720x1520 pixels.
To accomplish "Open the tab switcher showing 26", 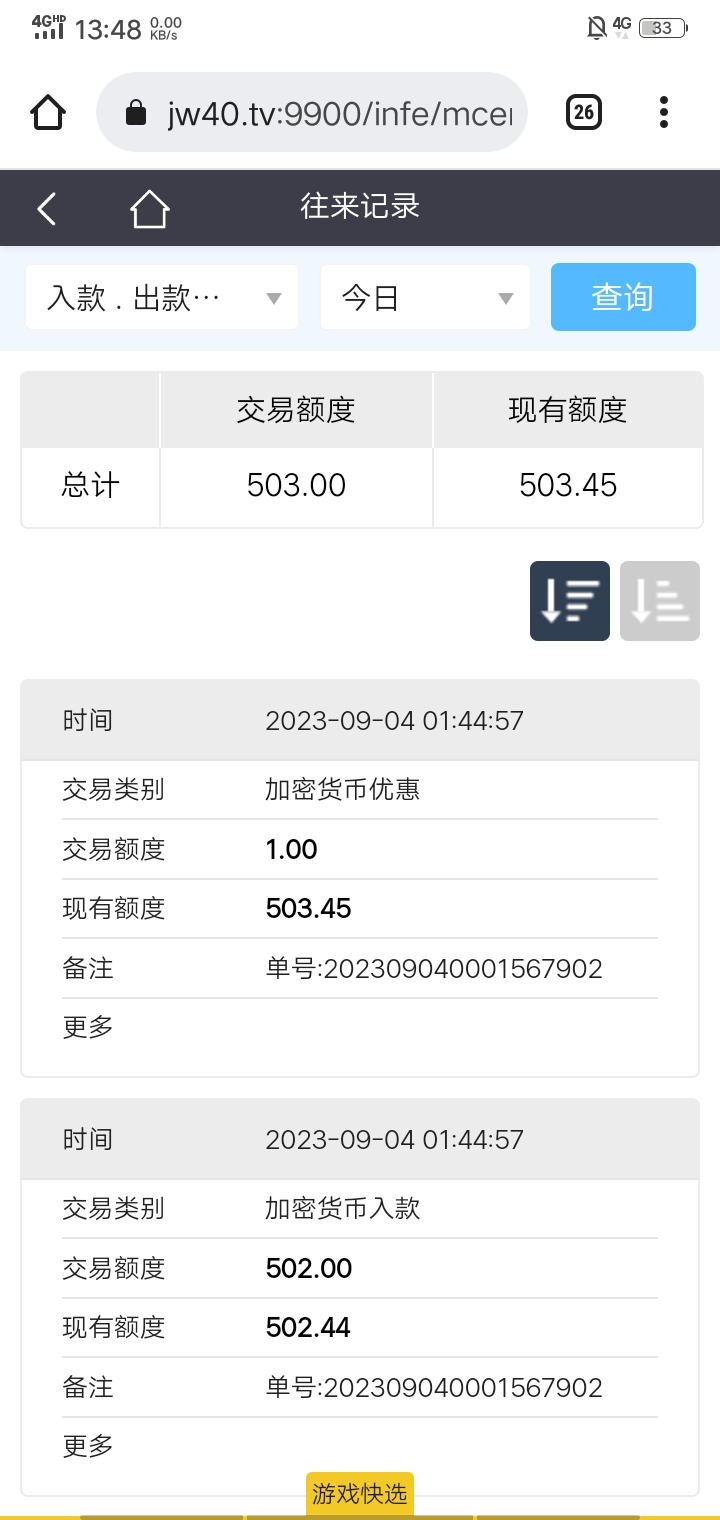I will (584, 112).
